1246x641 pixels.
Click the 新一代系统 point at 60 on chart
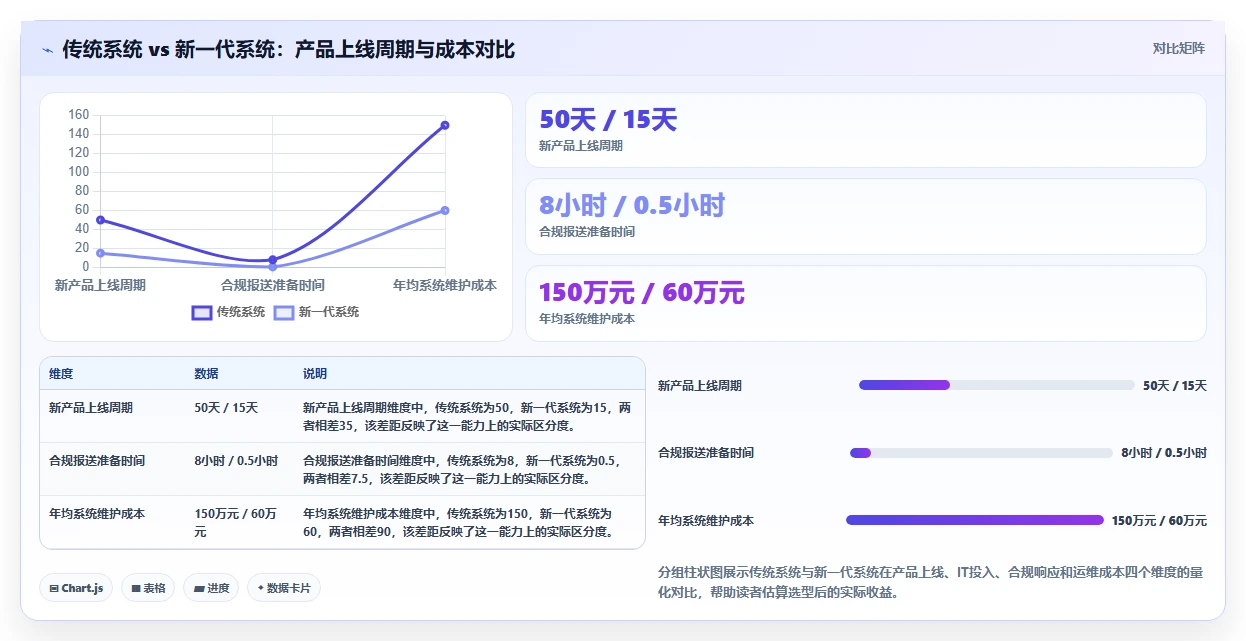point(445,210)
